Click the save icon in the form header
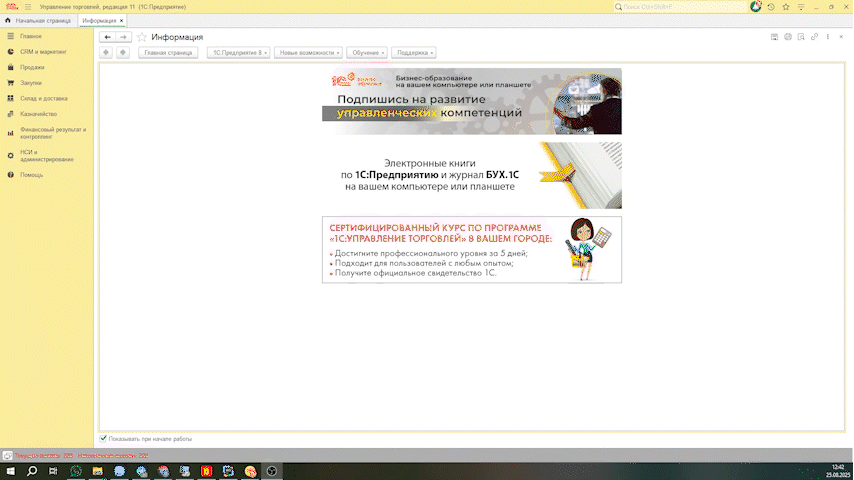854x480 pixels. pyautogui.click(x=774, y=37)
